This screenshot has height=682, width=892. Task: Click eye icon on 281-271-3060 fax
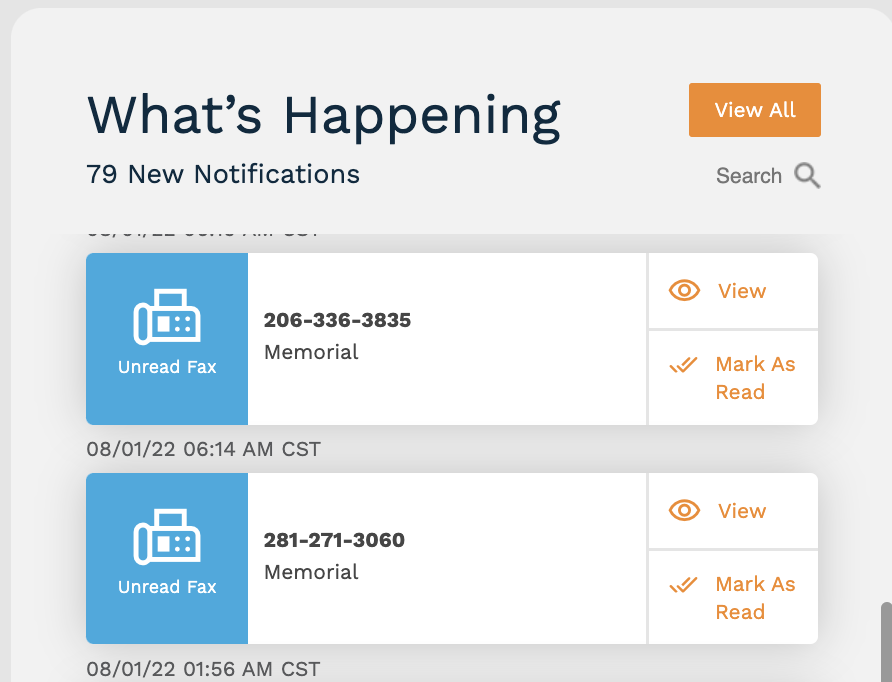point(684,510)
